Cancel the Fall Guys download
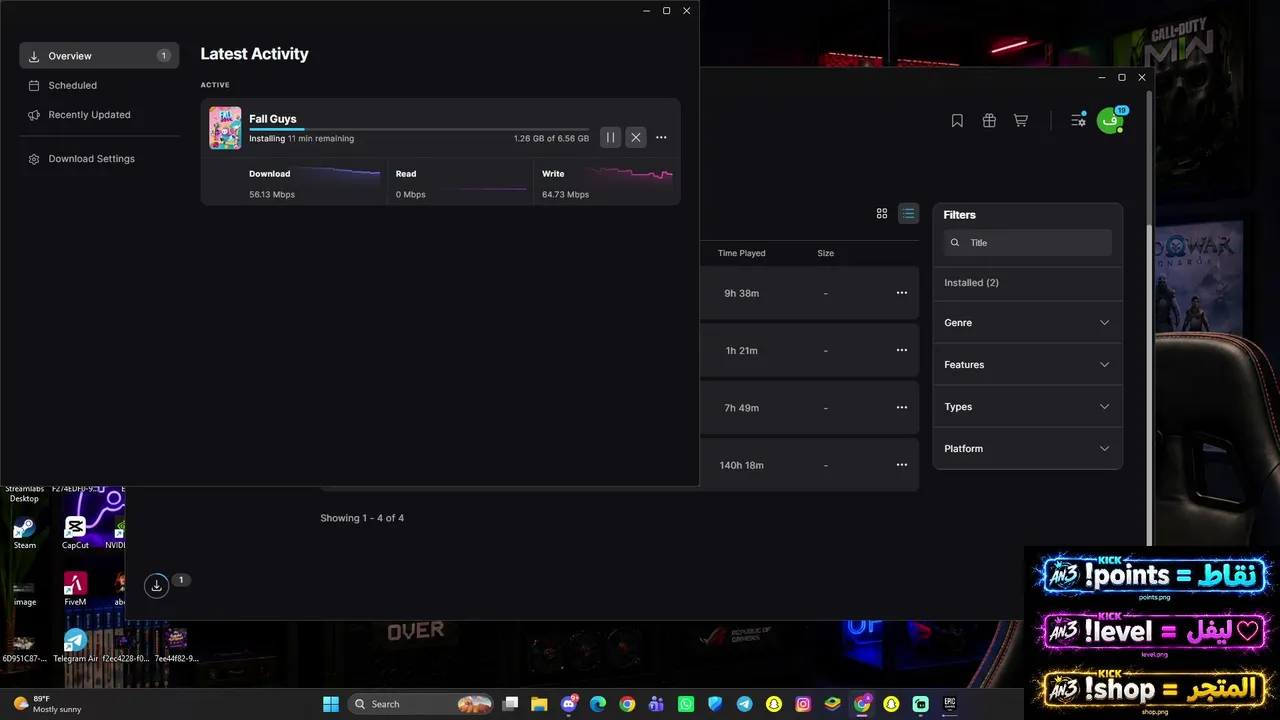1280x720 pixels. (636, 137)
